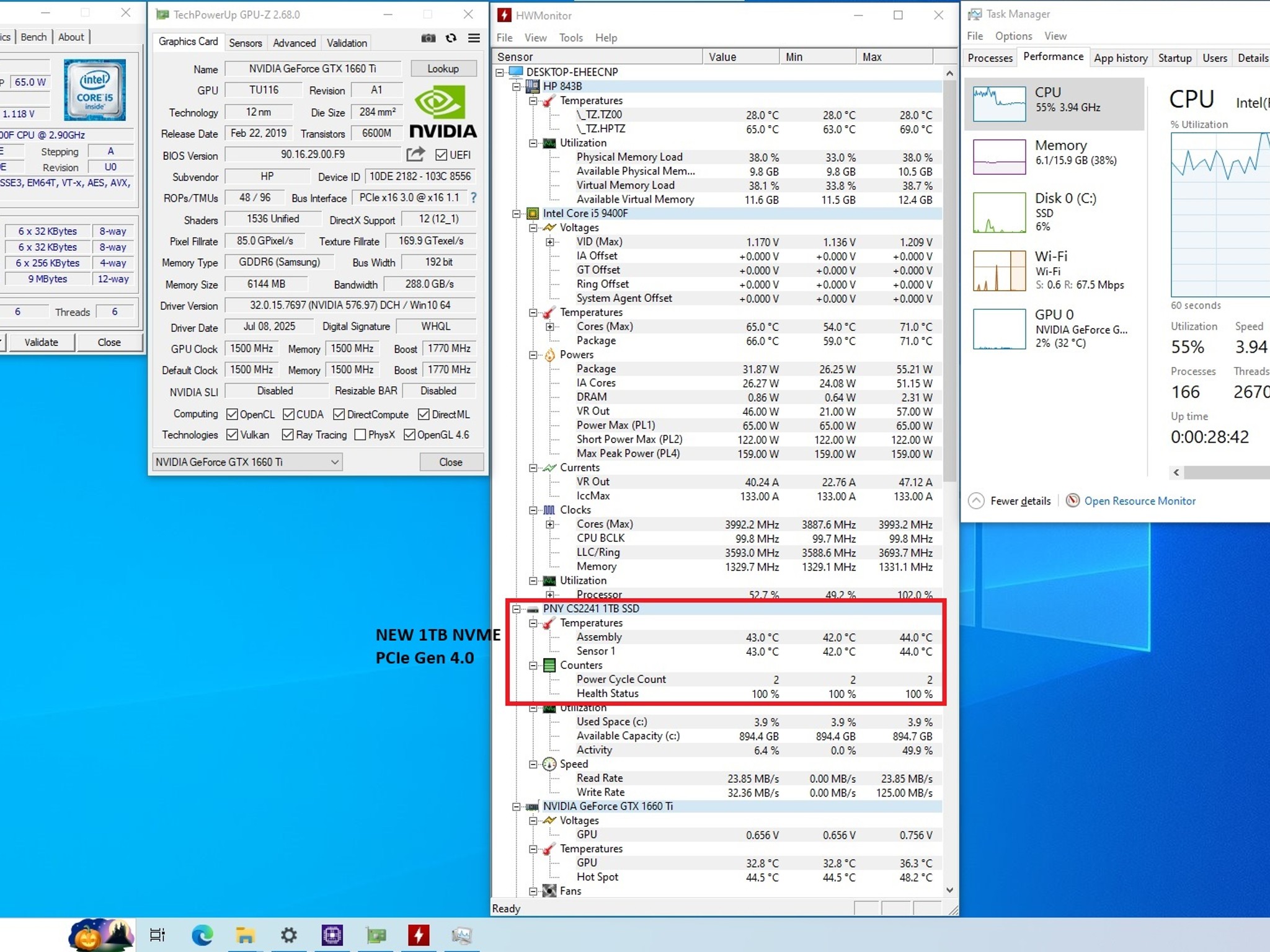Click the Bus Interface question mark icon
Viewport: 1270px width, 952px height.
click(x=474, y=198)
